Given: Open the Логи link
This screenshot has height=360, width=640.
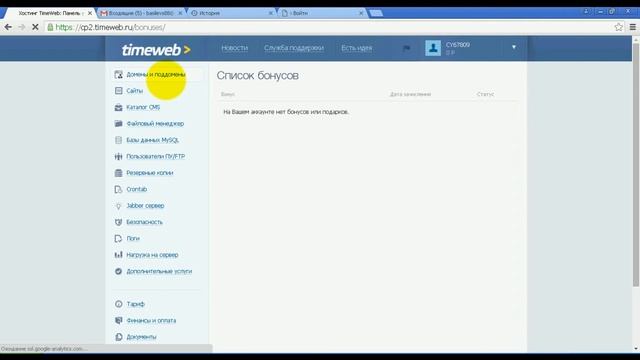Looking at the screenshot, I should 133,238.
